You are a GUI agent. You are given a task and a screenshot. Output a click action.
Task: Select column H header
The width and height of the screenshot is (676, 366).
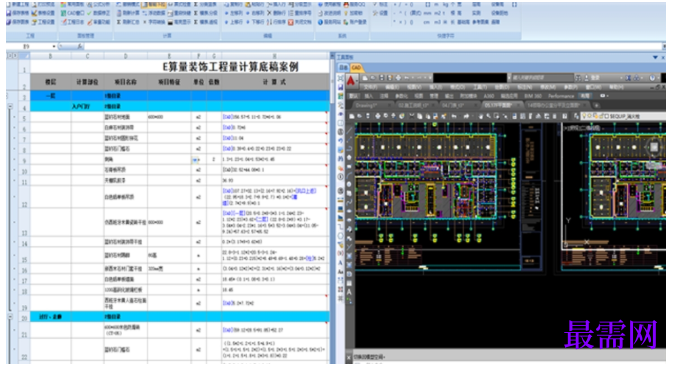coord(275,56)
